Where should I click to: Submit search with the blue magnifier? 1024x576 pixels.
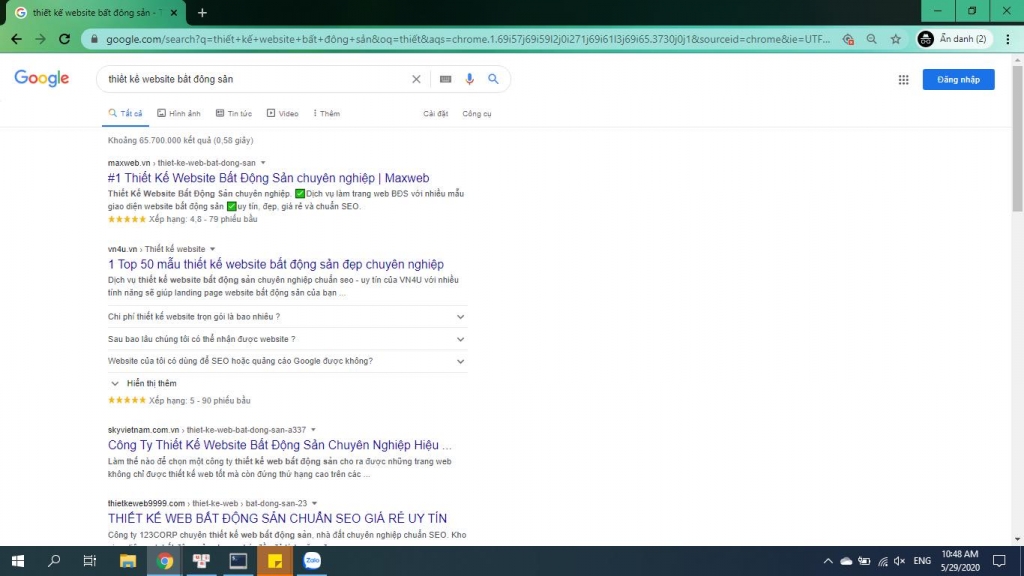493,79
